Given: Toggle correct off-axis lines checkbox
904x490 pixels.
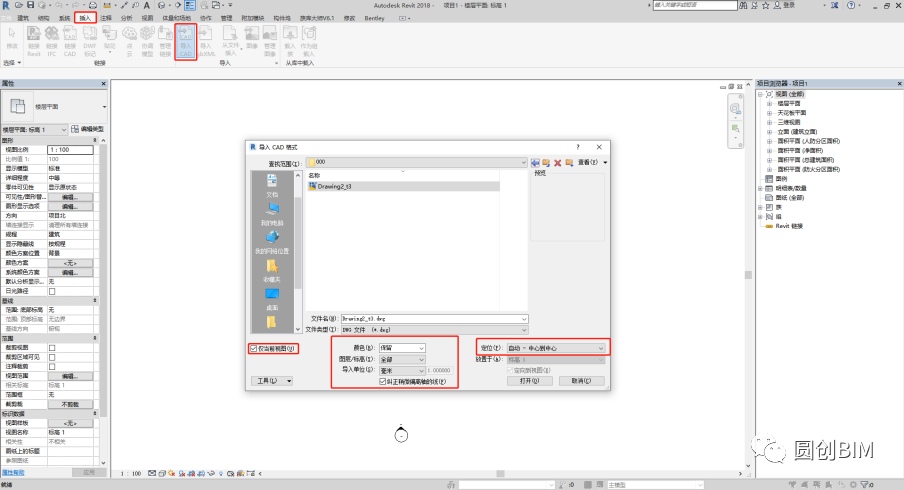Looking at the screenshot, I should pyautogui.click(x=383, y=382).
